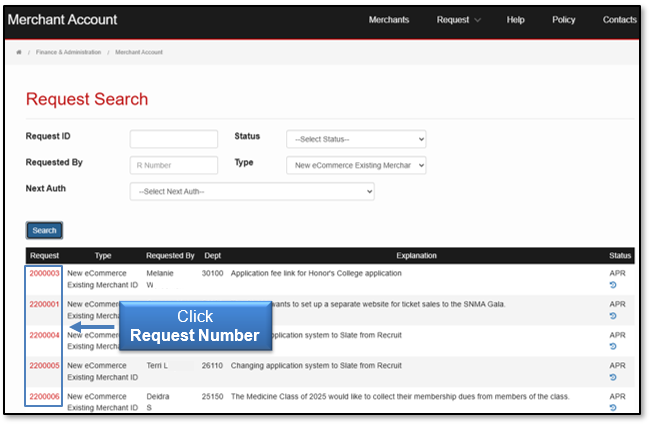Click requester name Terri L
Image resolution: width=651 pixels, height=424 pixels.
point(157,365)
